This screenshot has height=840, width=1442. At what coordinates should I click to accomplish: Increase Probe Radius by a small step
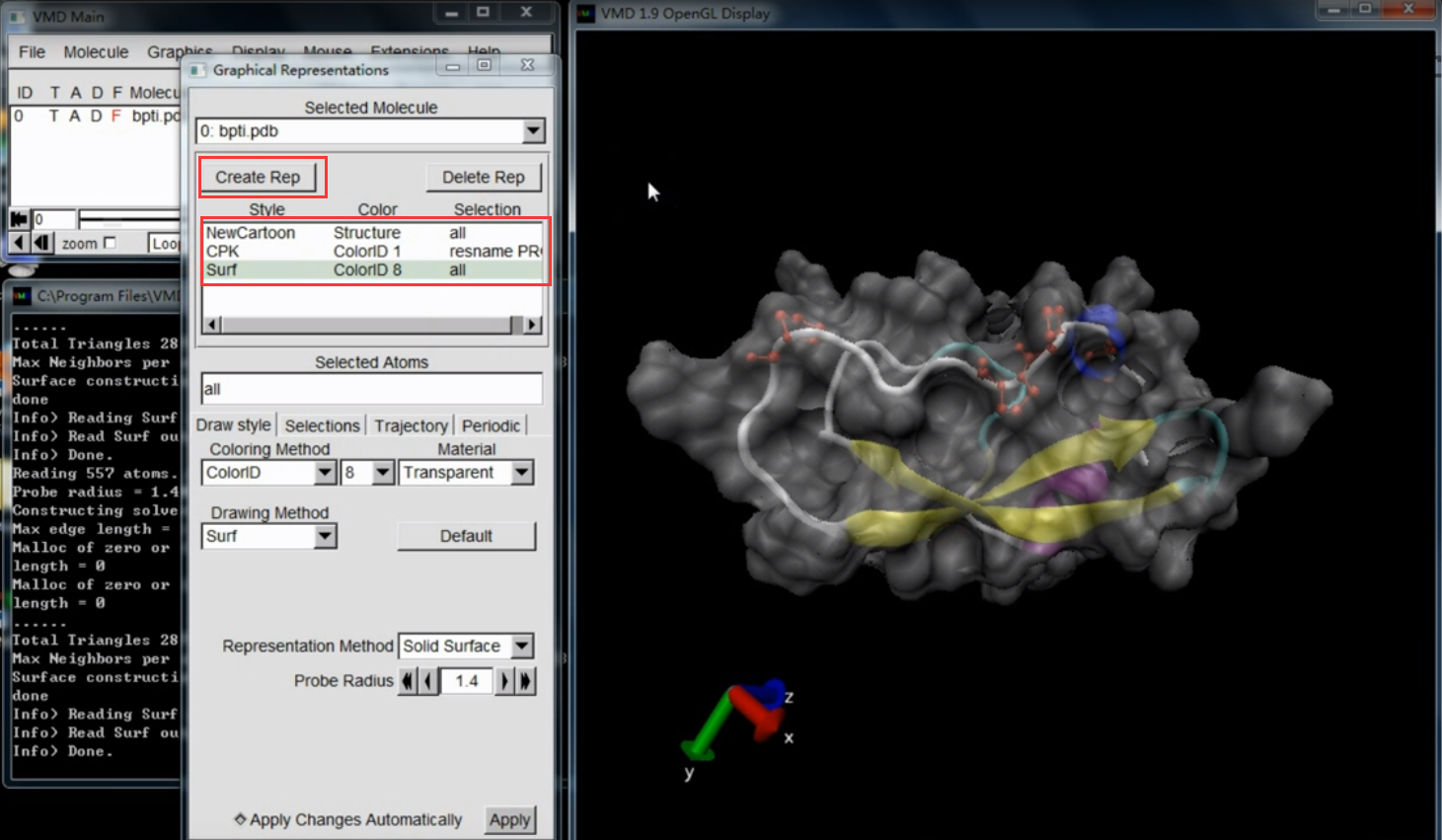click(505, 681)
